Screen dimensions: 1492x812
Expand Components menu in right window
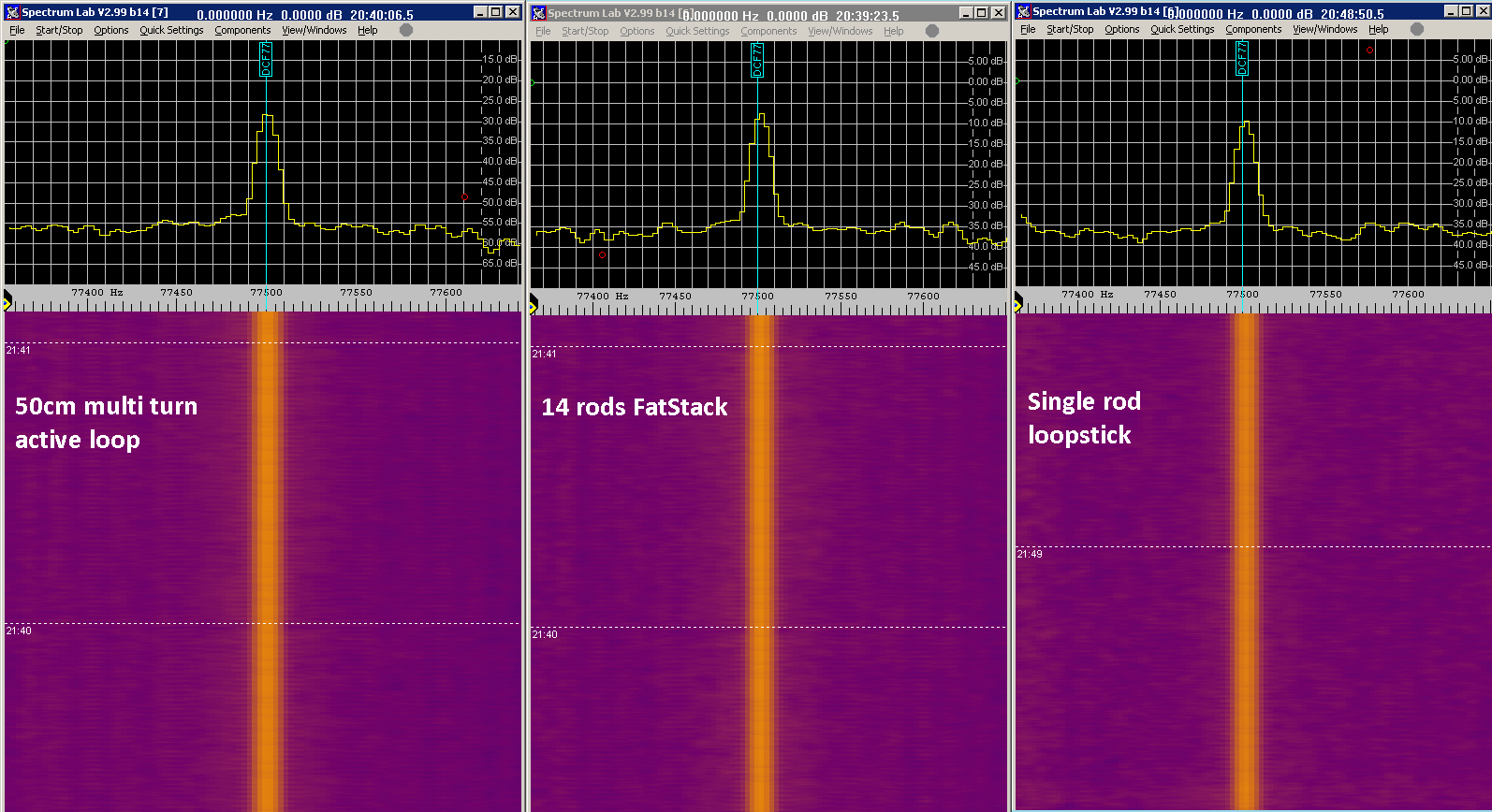(1253, 29)
